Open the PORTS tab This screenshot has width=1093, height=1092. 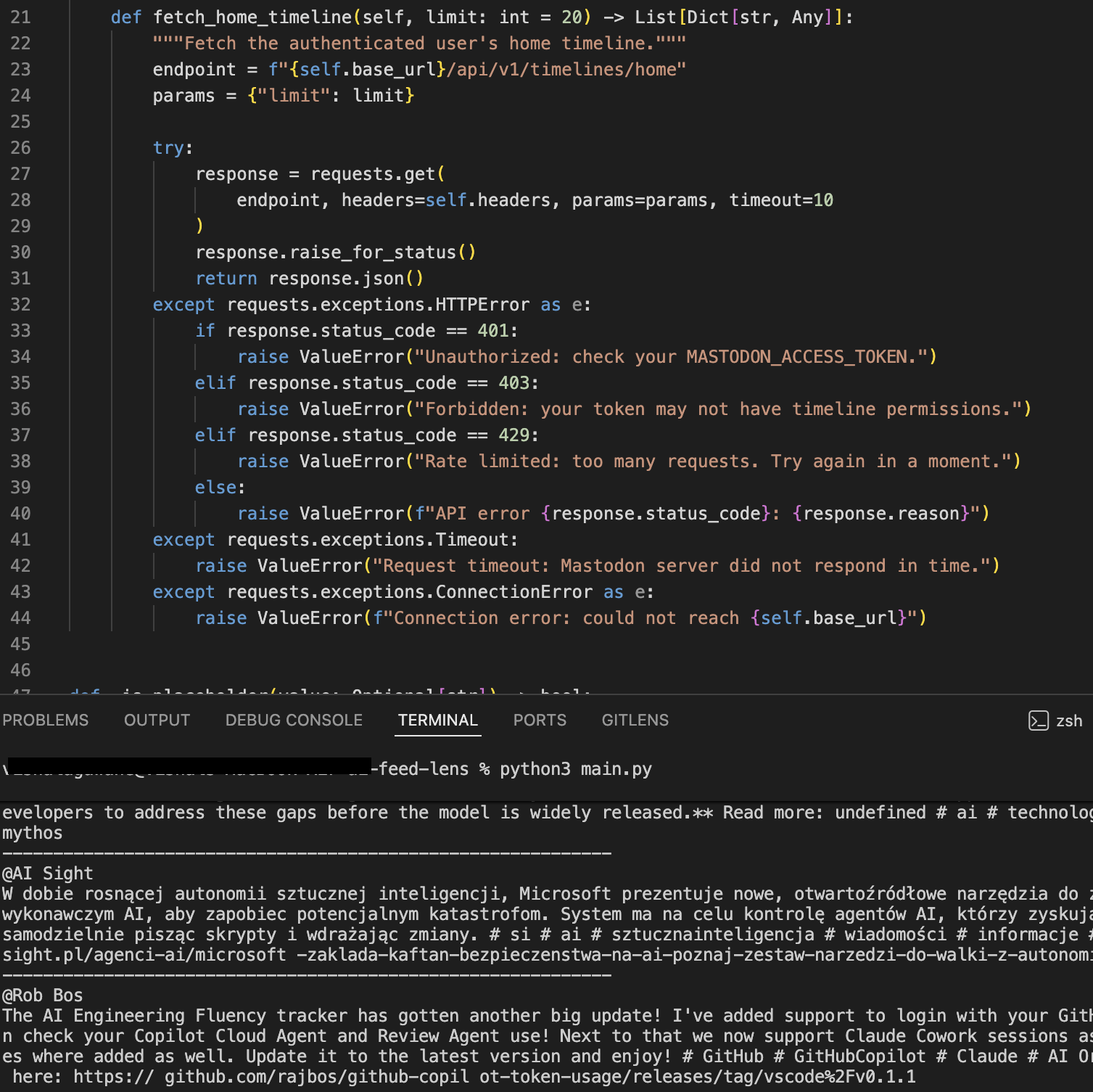click(540, 720)
